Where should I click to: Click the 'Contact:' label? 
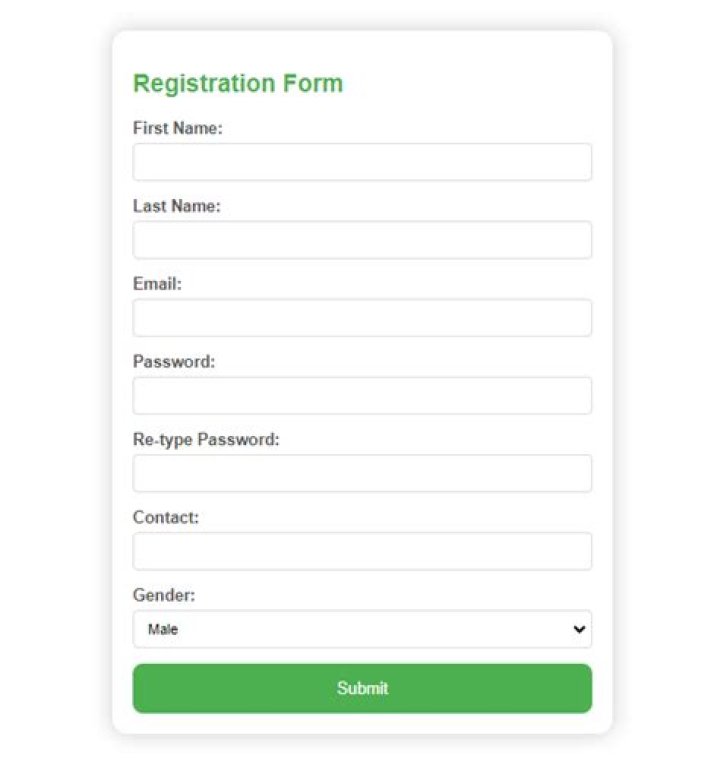(166, 518)
